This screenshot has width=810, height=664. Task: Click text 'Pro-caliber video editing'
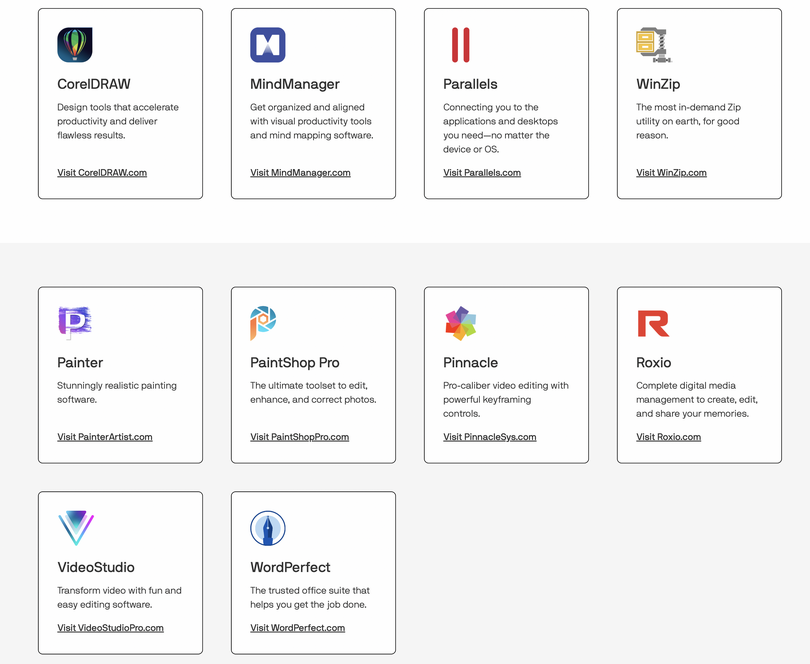[x=506, y=399]
